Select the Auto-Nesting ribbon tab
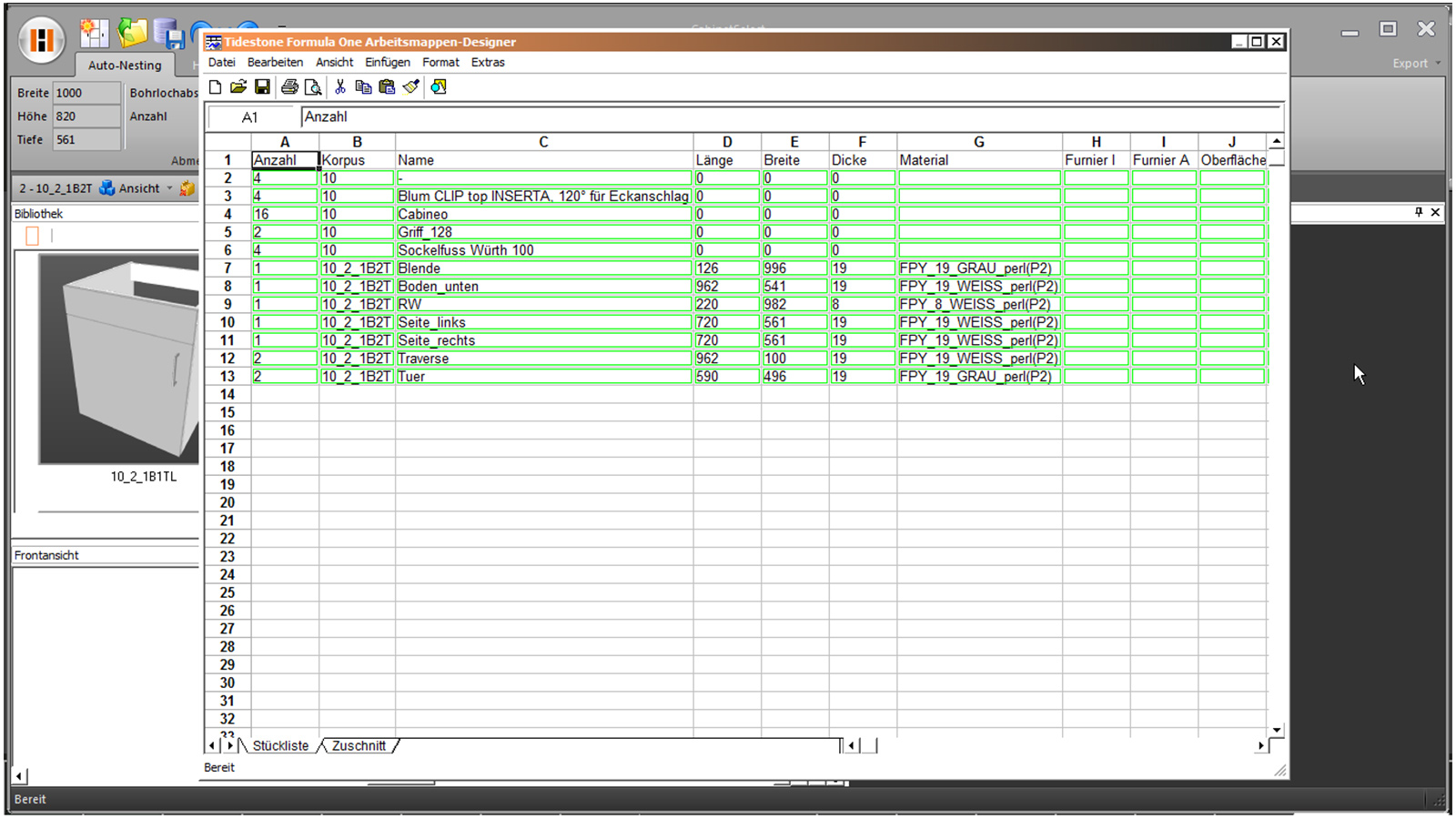The width and height of the screenshot is (1456, 819). coord(125,66)
